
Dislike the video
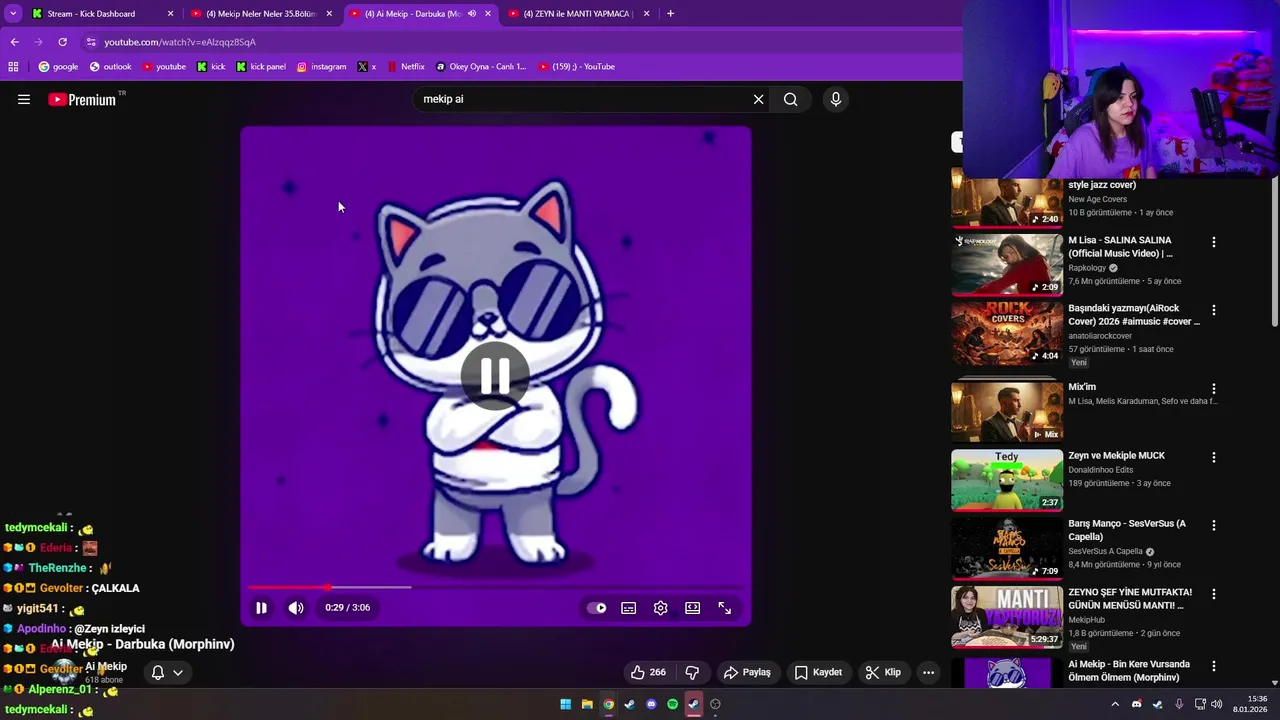click(692, 672)
